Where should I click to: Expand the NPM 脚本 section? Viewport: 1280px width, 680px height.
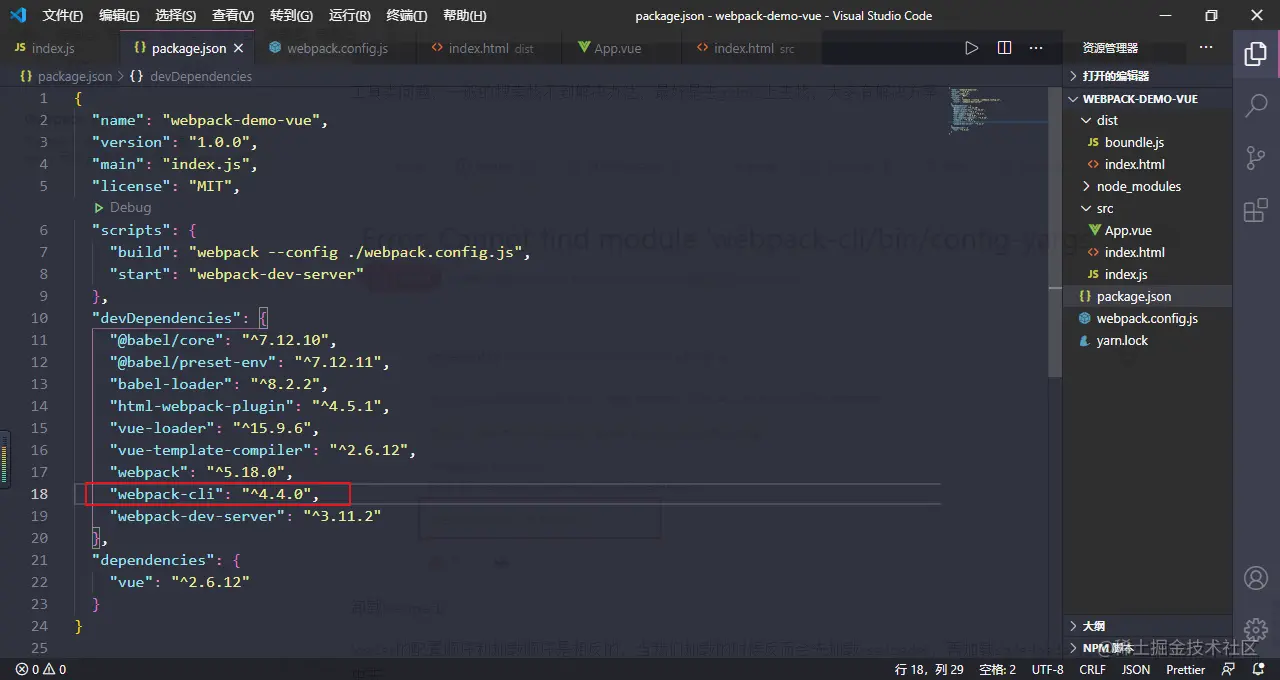1109,648
